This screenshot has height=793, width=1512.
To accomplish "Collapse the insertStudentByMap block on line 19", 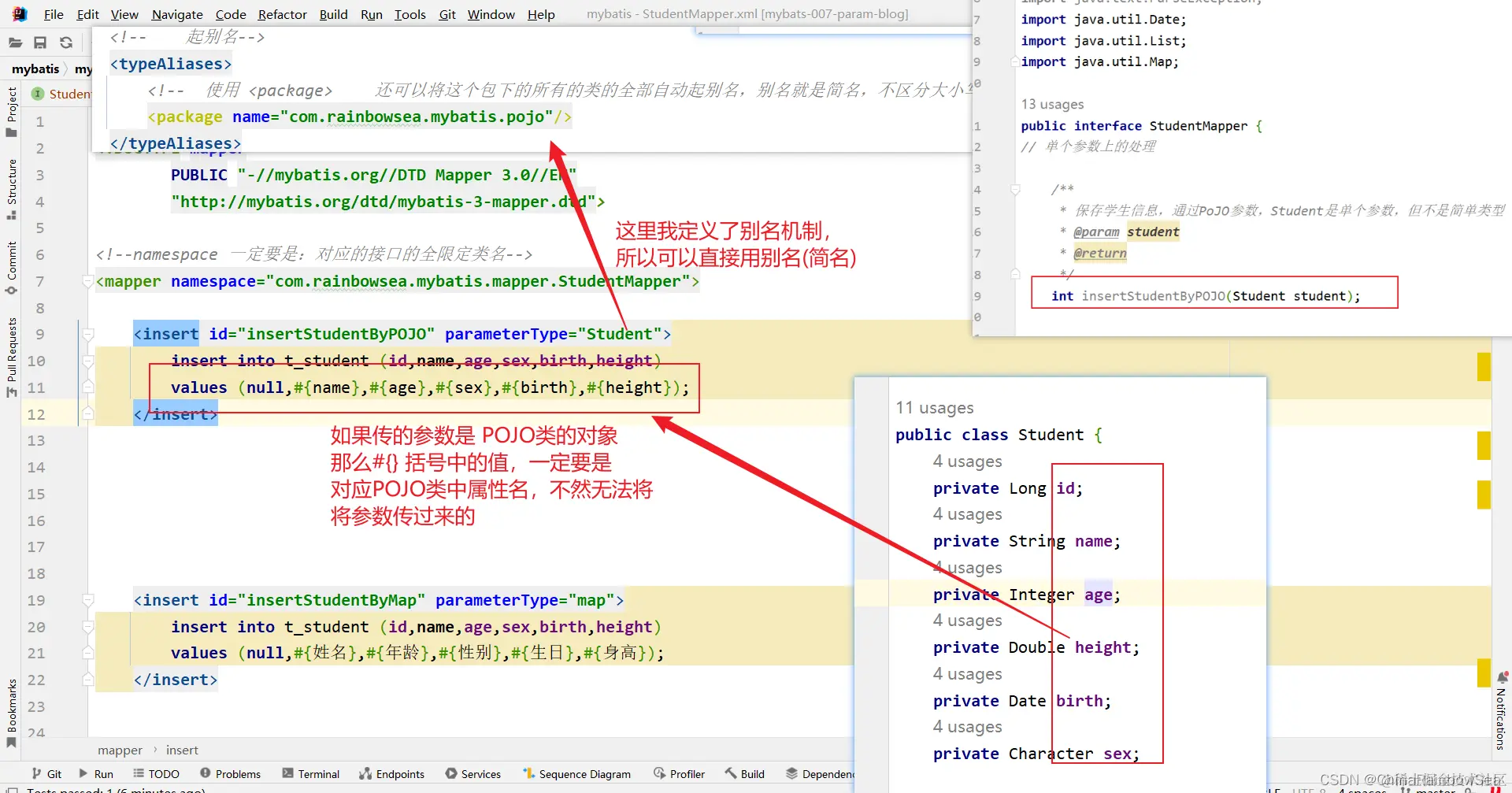I will 88,600.
